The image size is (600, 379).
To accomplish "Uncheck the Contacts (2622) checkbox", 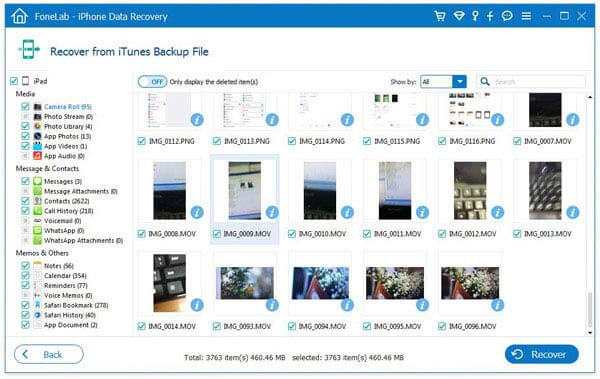I will (25, 201).
